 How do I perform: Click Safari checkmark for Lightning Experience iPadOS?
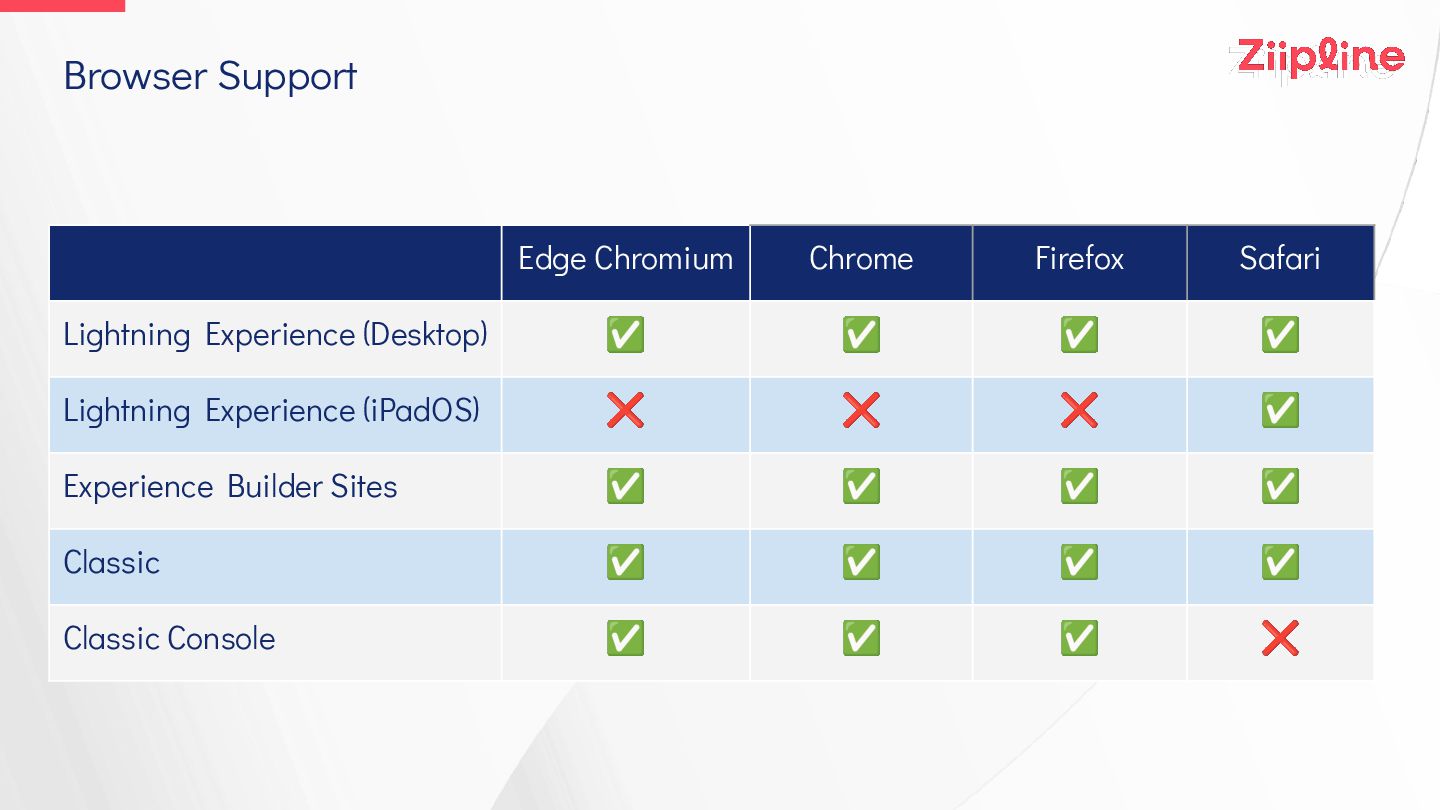1280,410
